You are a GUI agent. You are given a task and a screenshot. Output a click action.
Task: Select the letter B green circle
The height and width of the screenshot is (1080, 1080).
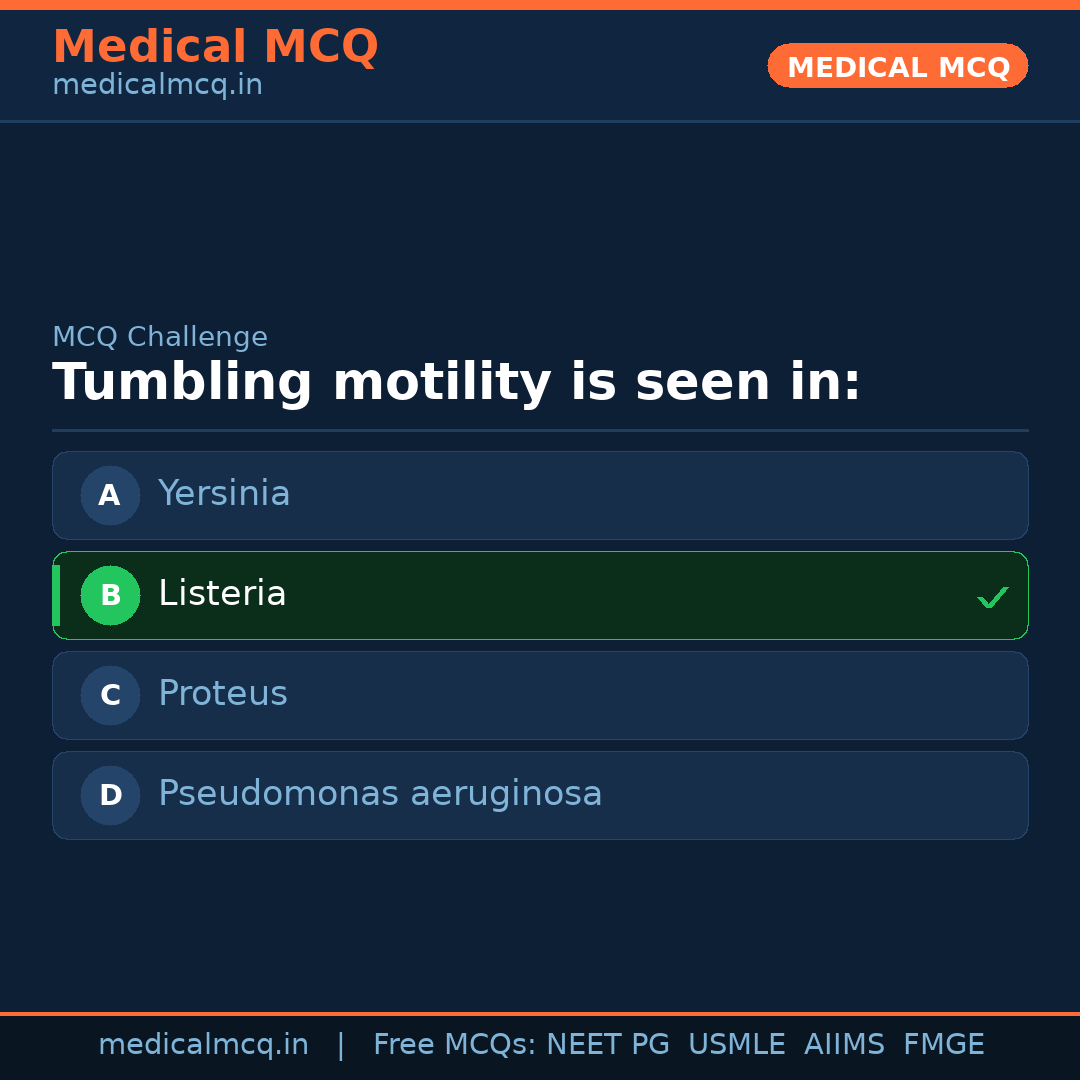[110, 595]
